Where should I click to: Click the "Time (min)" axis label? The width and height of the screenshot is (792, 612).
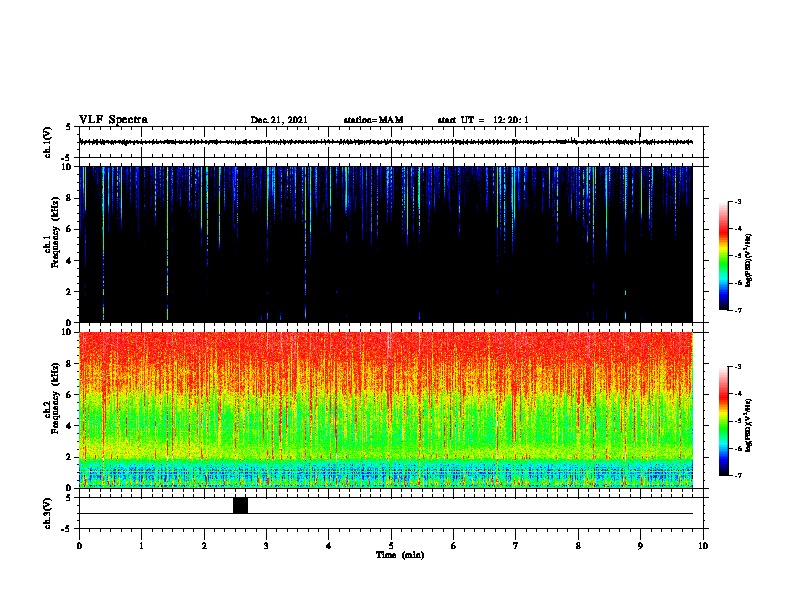[400, 555]
